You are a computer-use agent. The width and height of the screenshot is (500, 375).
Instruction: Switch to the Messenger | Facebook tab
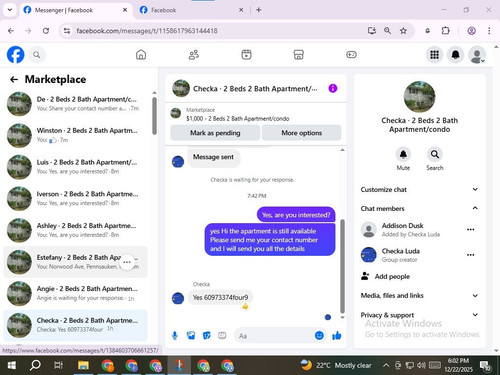click(x=75, y=10)
